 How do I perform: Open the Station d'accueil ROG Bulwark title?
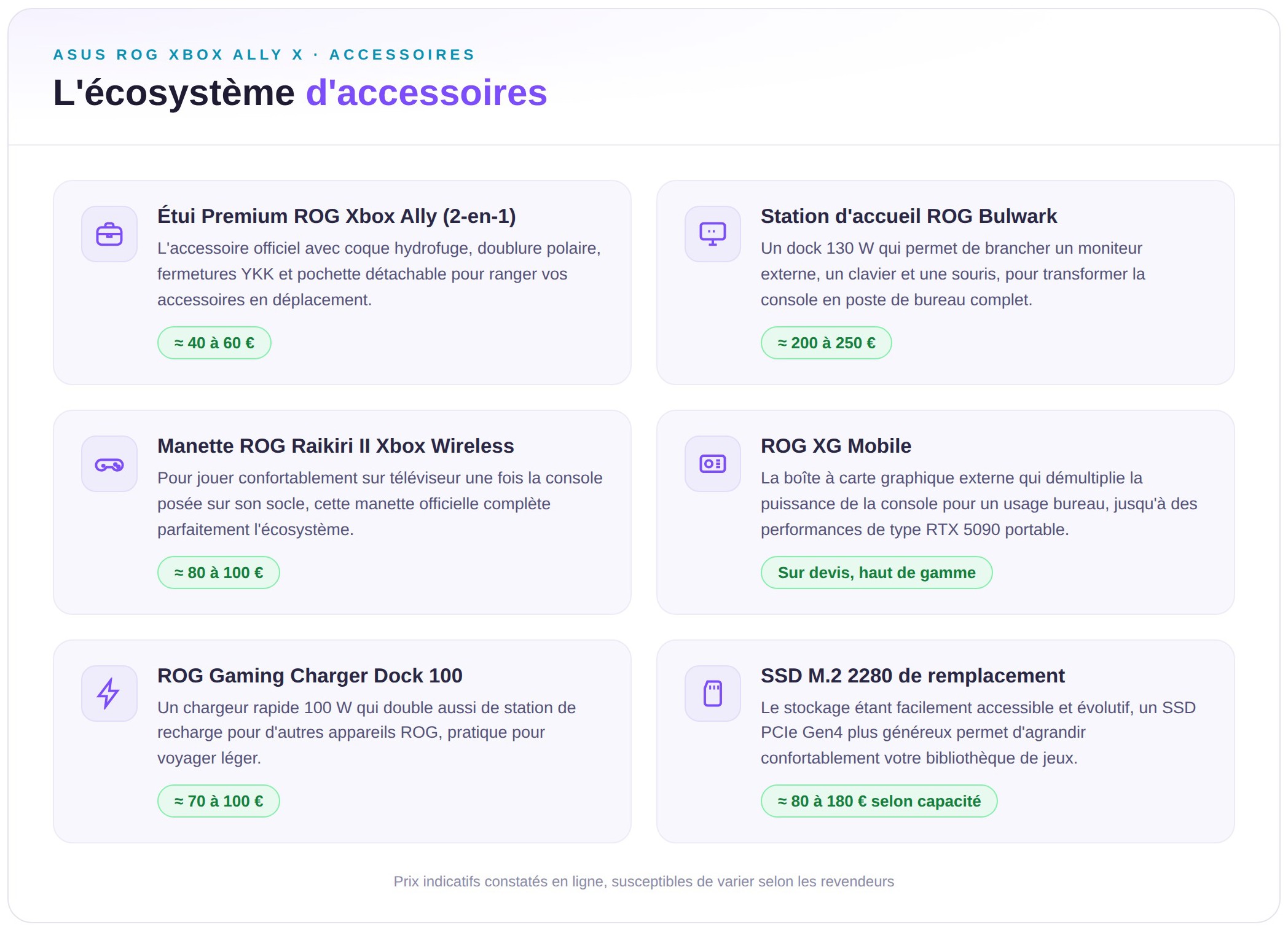909,216
